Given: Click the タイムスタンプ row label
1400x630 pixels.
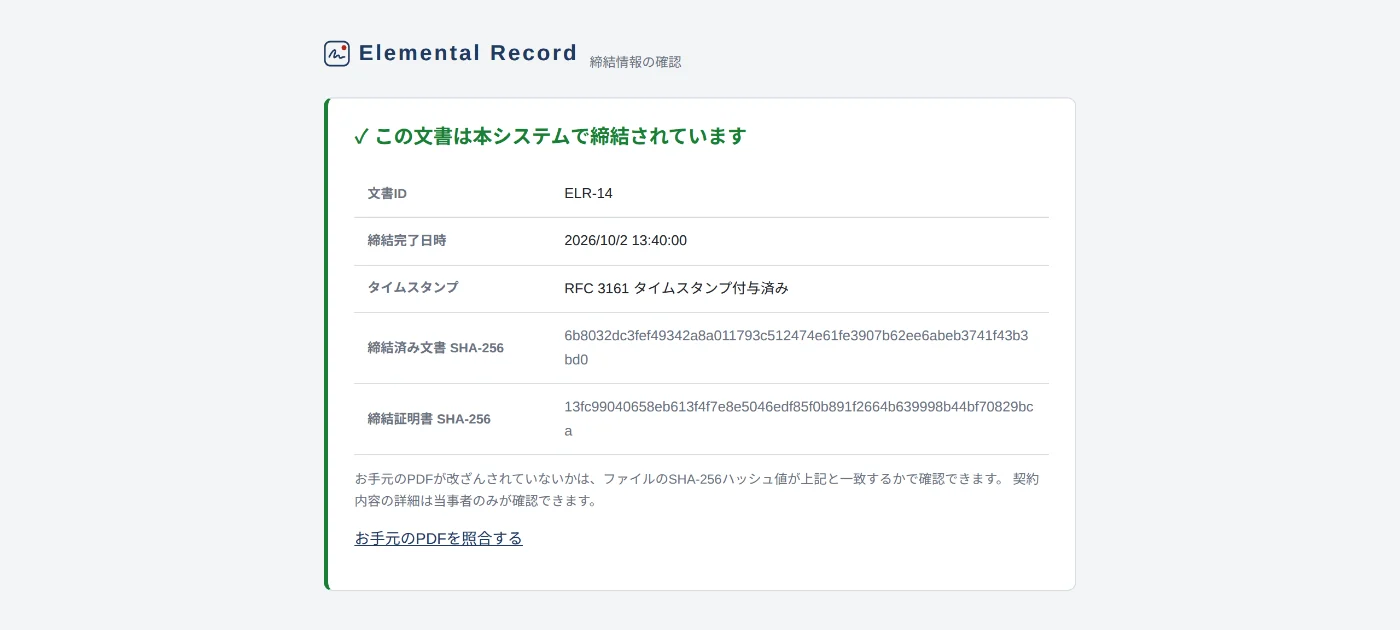Looking at the screenshot, I should 413,288.
